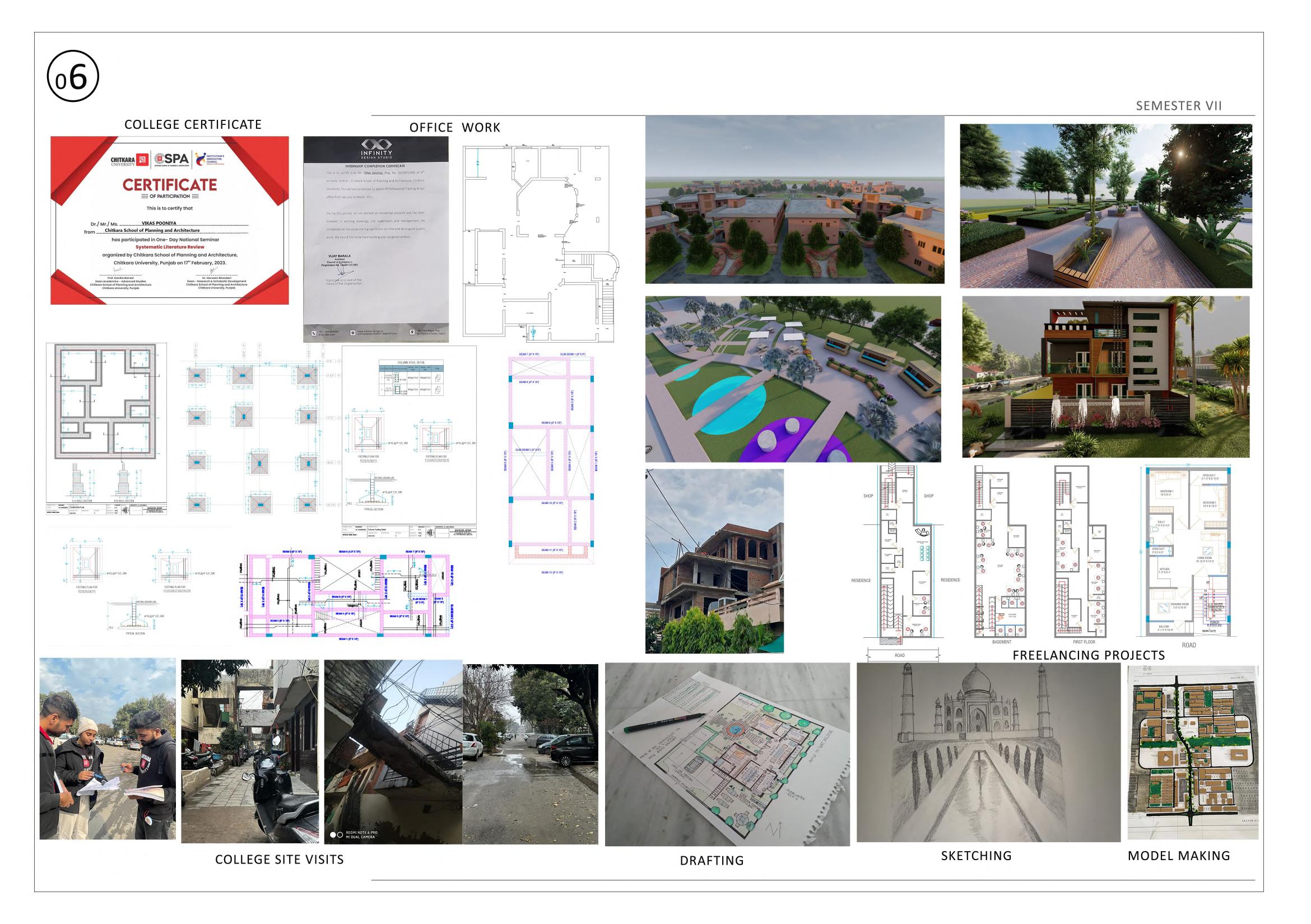1311x924 pixels.
Task: Click the brick pathway landscape render
Action: coord(1105,206)
